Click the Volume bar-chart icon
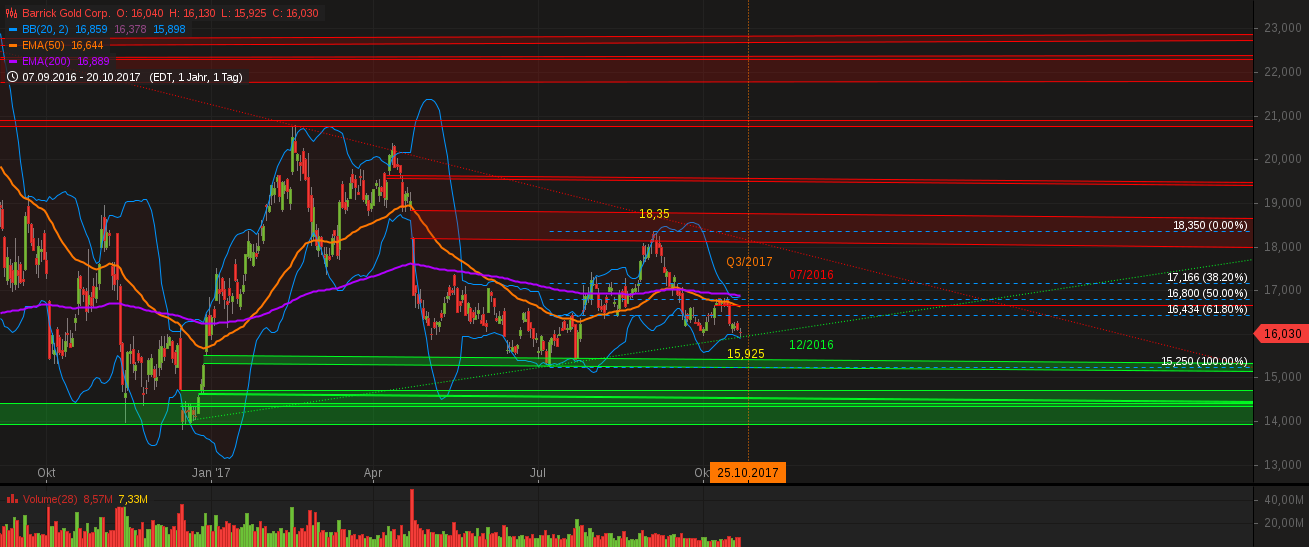 12,498
